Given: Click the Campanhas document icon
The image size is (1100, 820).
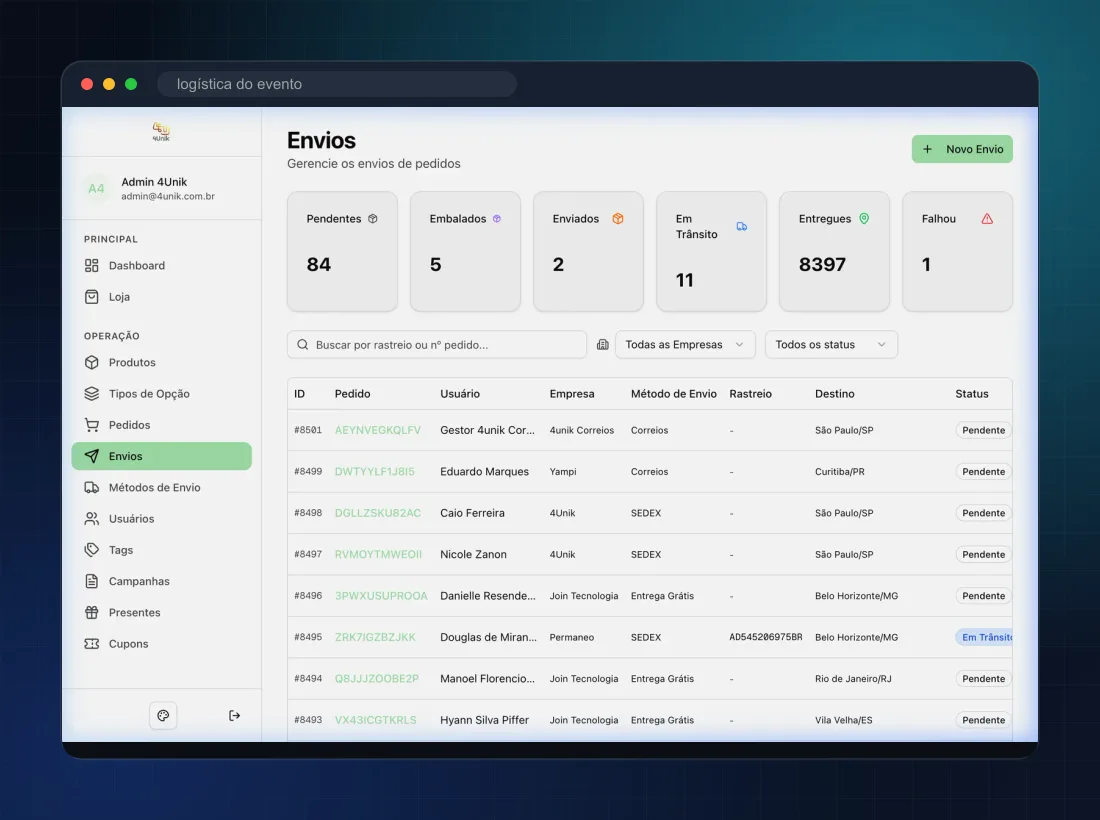Looking at the screenshot, I should (92, 581).
